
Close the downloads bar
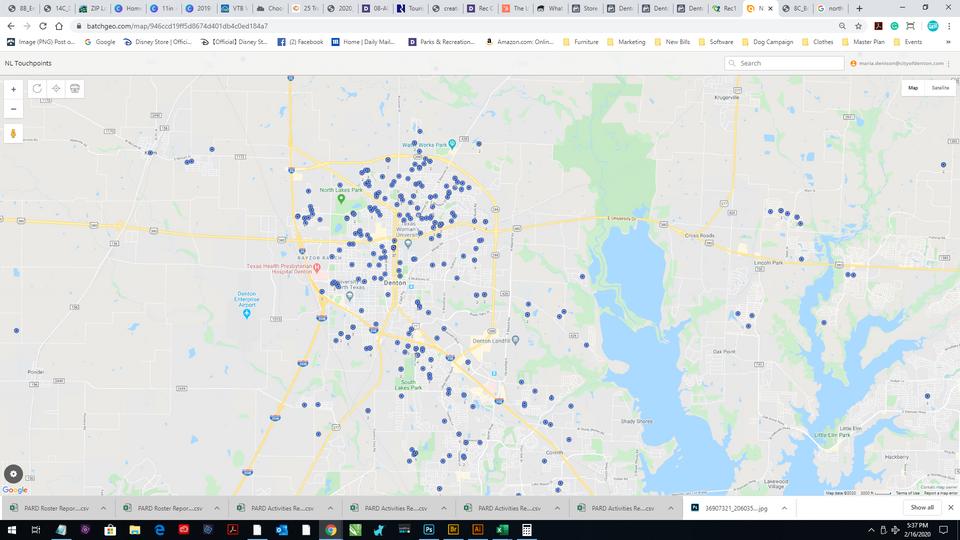(x=951, y=508)
